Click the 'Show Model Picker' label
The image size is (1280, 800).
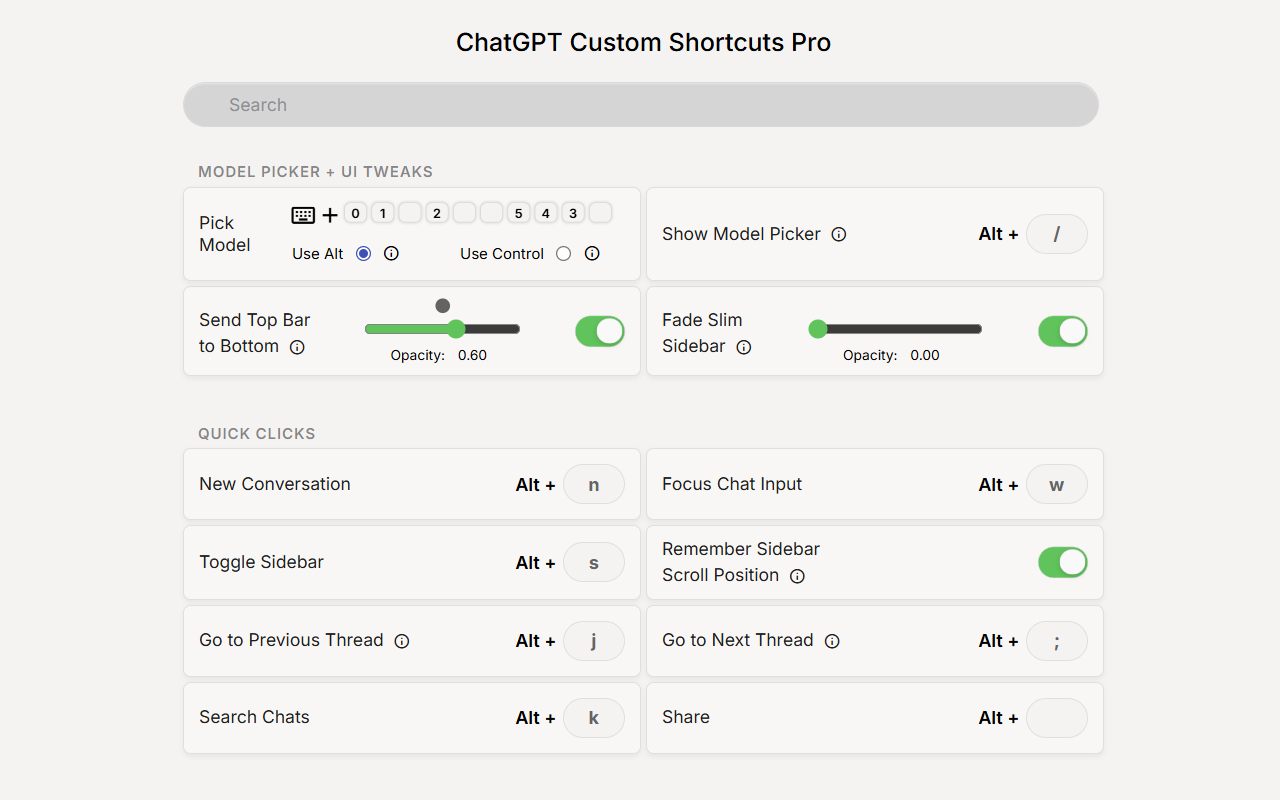pos(741,234)
